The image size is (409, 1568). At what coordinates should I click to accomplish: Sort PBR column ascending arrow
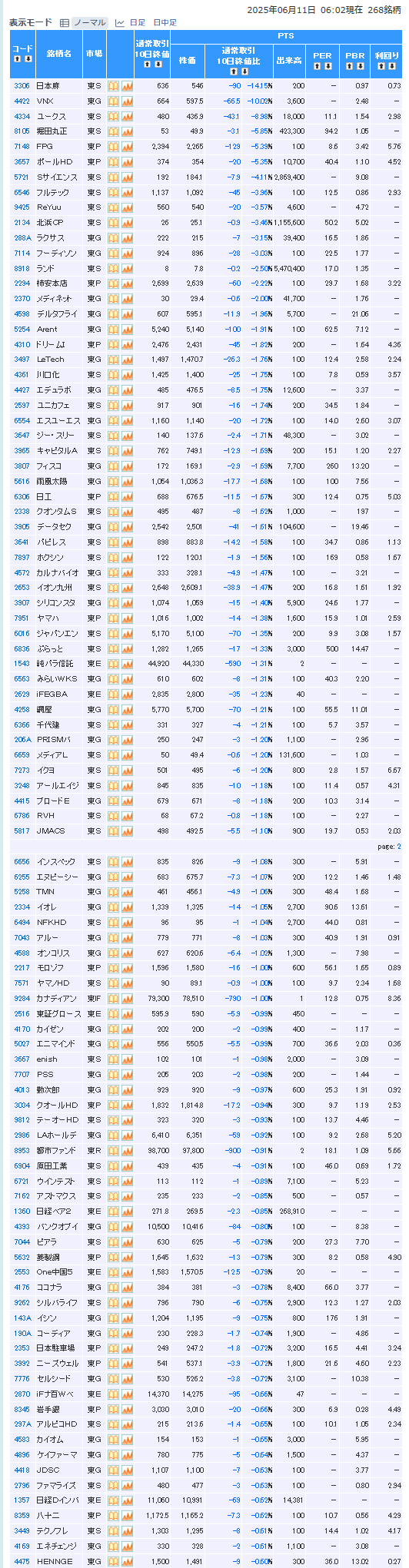pos(349,65)
